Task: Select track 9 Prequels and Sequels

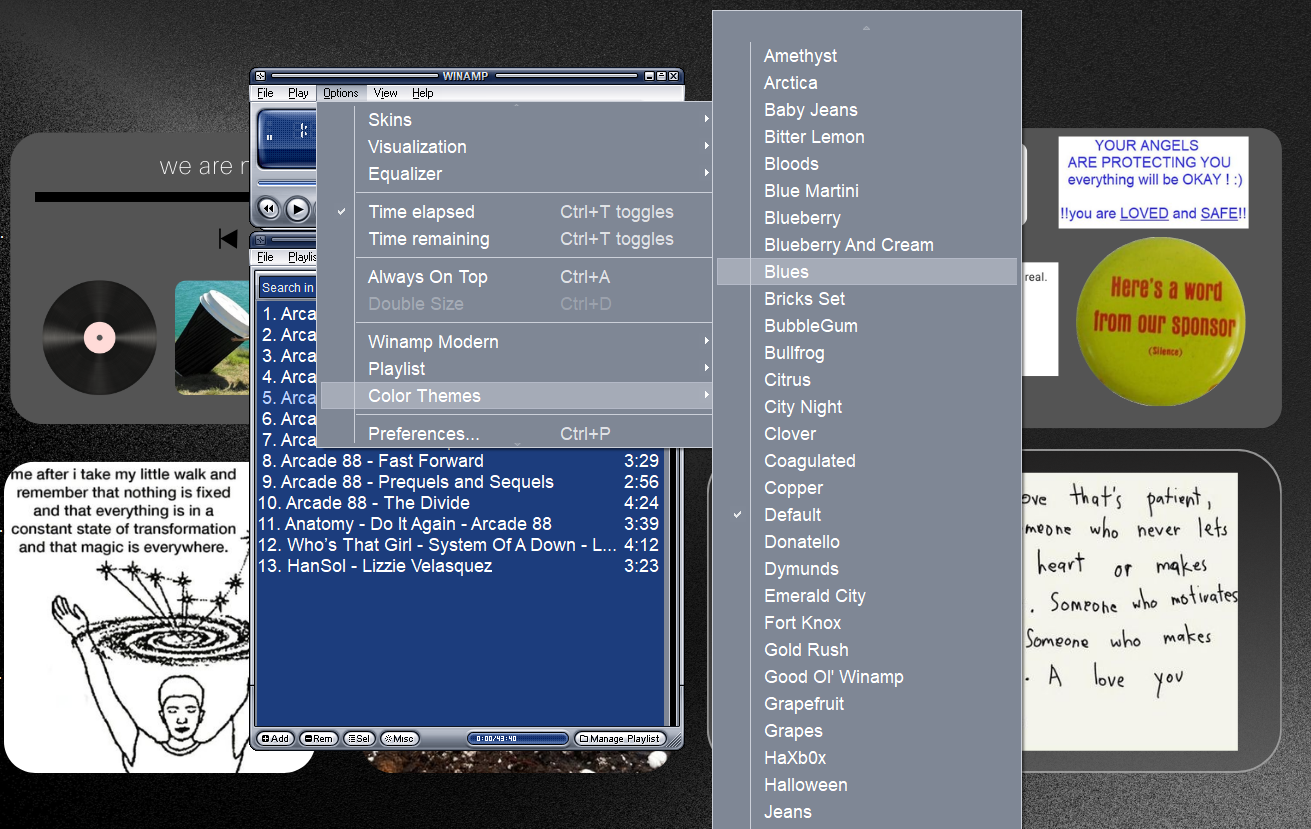Action: [460, 482]
